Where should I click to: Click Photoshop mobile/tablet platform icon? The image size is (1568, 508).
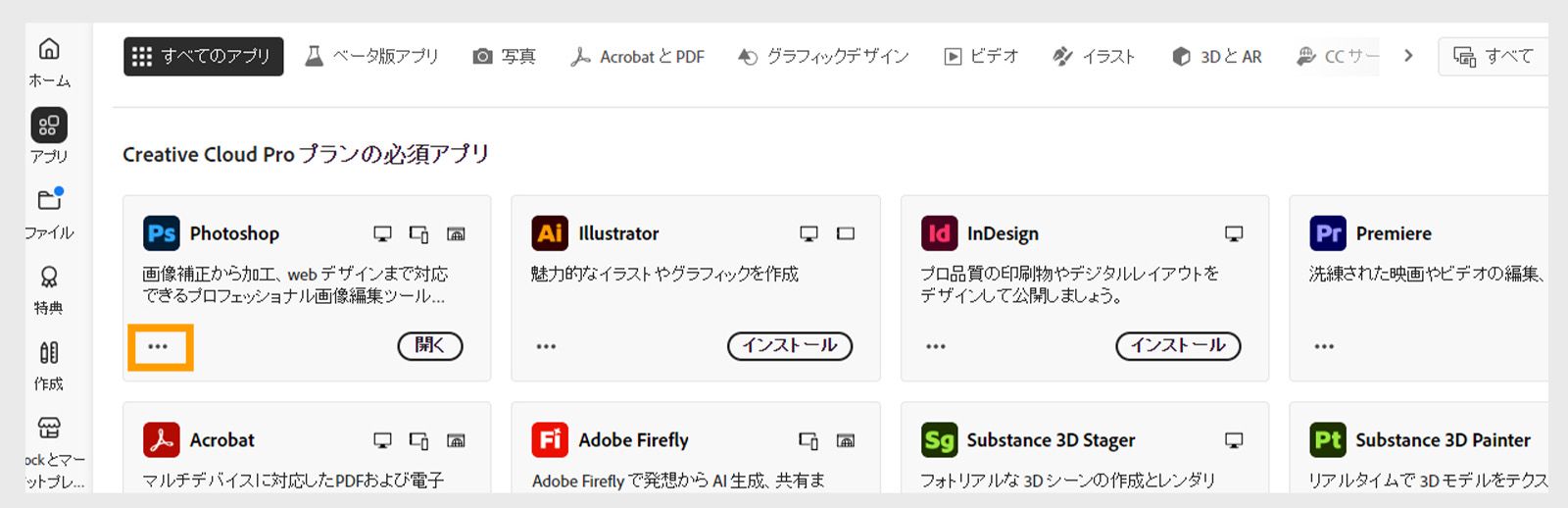pos(418,234)
